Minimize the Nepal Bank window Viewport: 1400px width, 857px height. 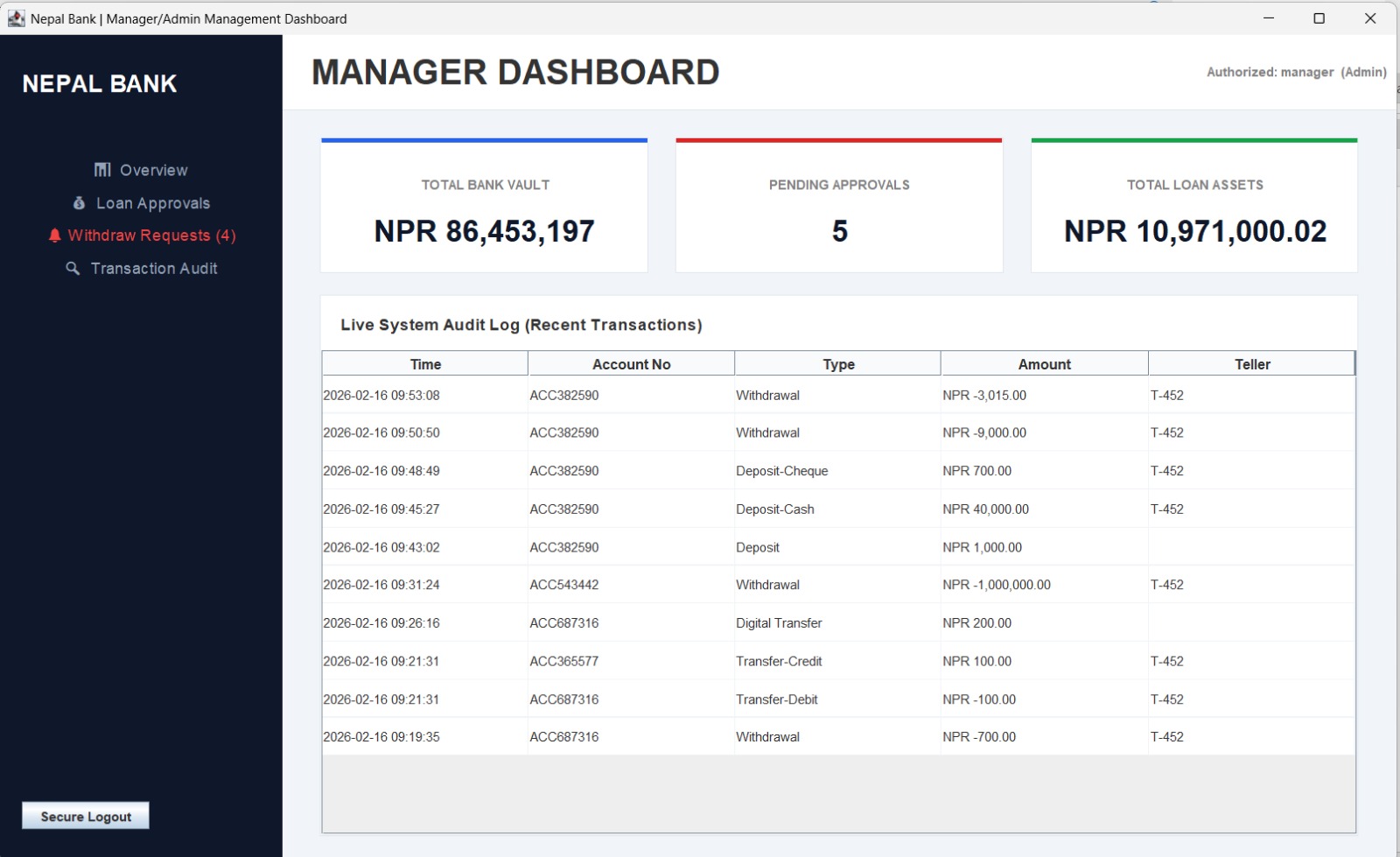click(1269, 18)
